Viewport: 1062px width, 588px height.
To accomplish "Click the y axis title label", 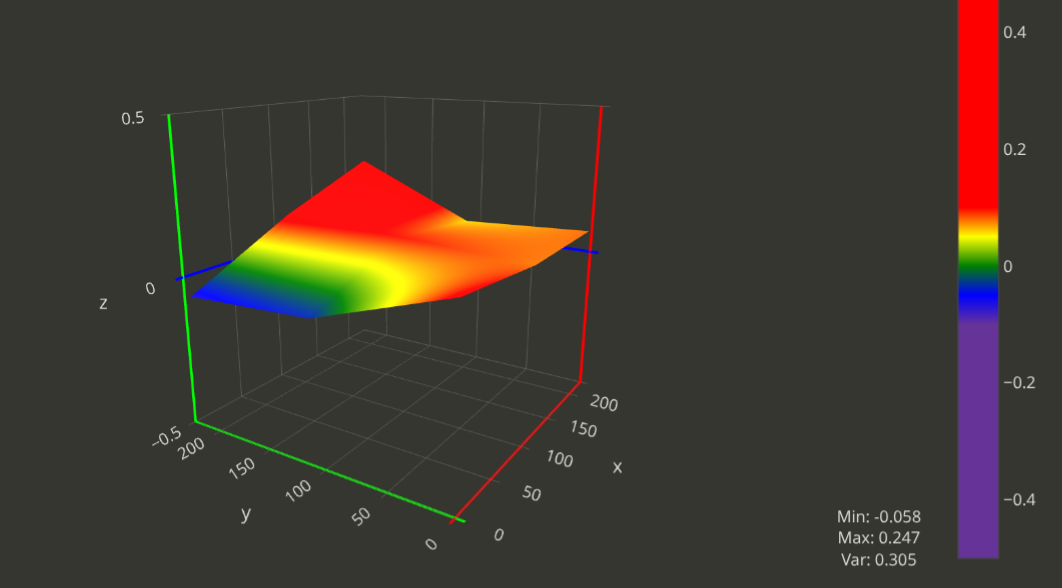I will pos(245,513).
